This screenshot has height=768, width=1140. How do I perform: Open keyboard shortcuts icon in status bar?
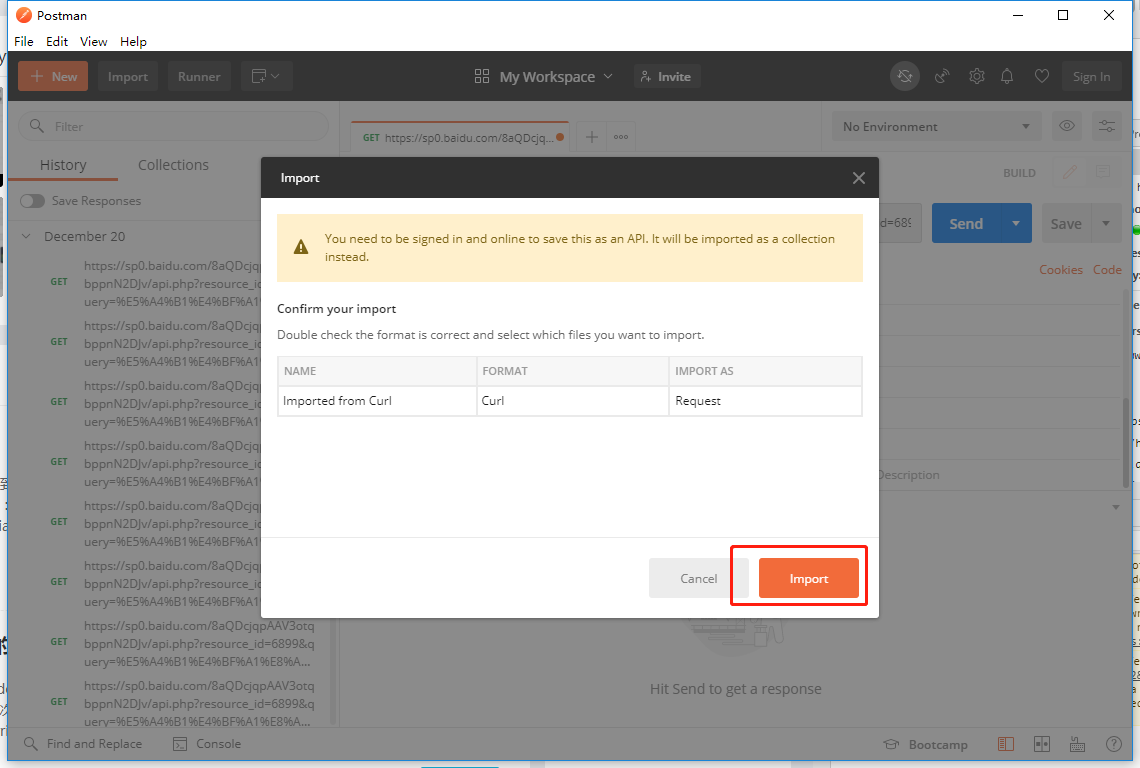1077,744
